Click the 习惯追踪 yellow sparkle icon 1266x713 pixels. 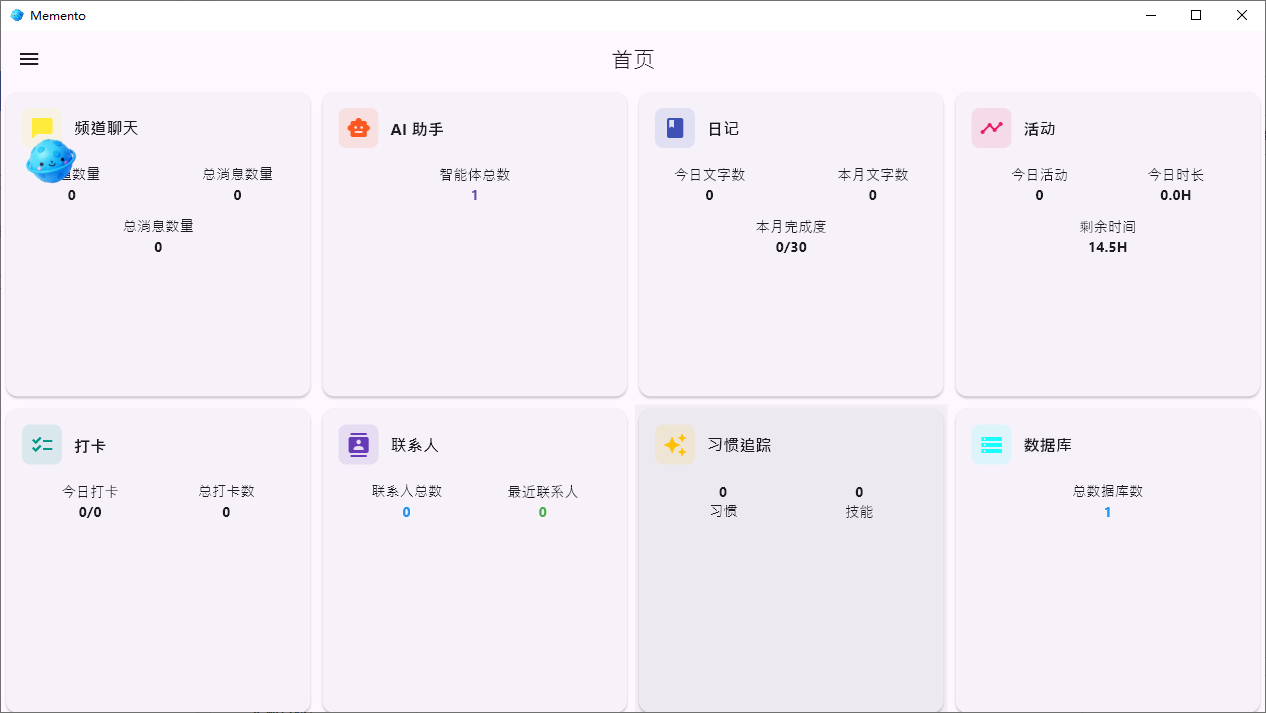[675, 445]
